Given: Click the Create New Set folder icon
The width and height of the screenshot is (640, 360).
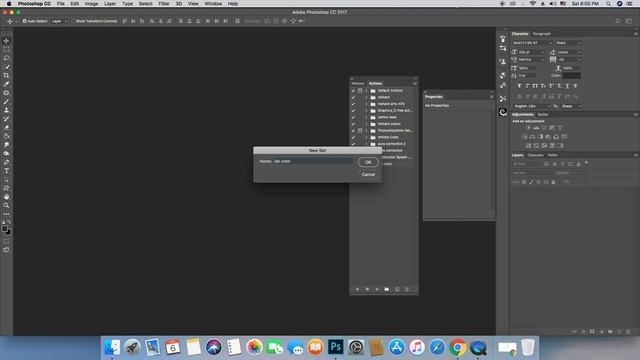Looking at the screenshot, I should pos(387,289).
